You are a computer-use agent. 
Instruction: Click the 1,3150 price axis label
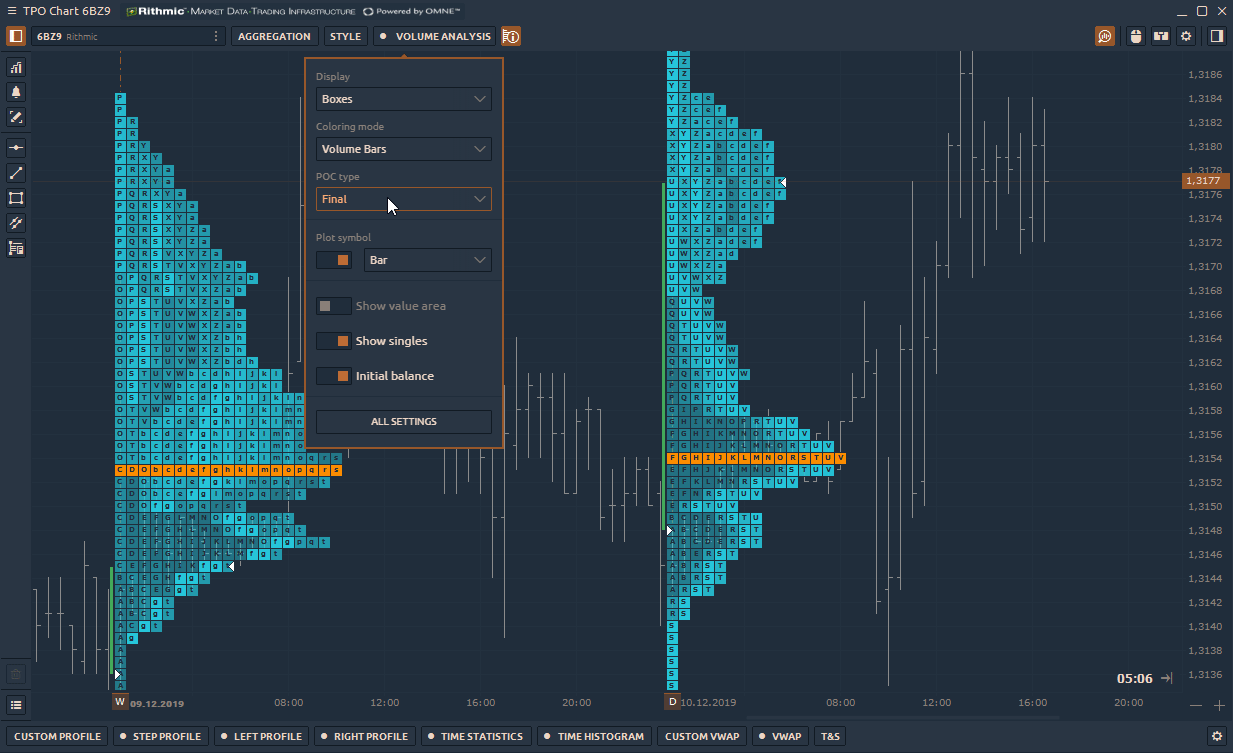[x=1204, y=506]
